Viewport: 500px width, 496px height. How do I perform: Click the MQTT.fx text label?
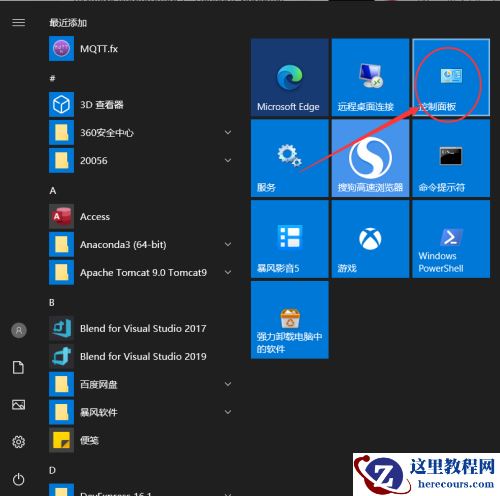tap(99, 49)
